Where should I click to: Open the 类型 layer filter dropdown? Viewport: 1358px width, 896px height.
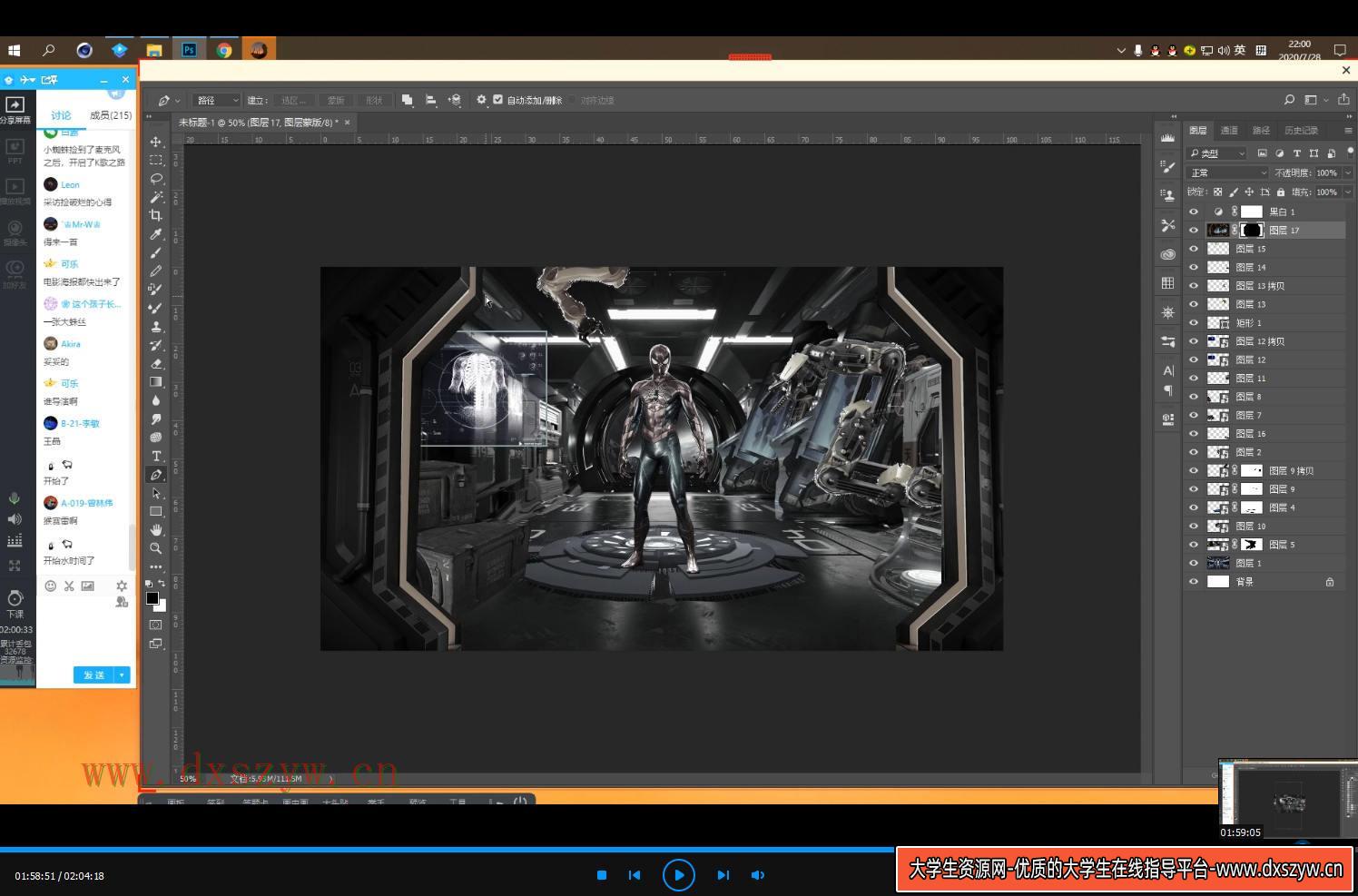(1218, 153)
